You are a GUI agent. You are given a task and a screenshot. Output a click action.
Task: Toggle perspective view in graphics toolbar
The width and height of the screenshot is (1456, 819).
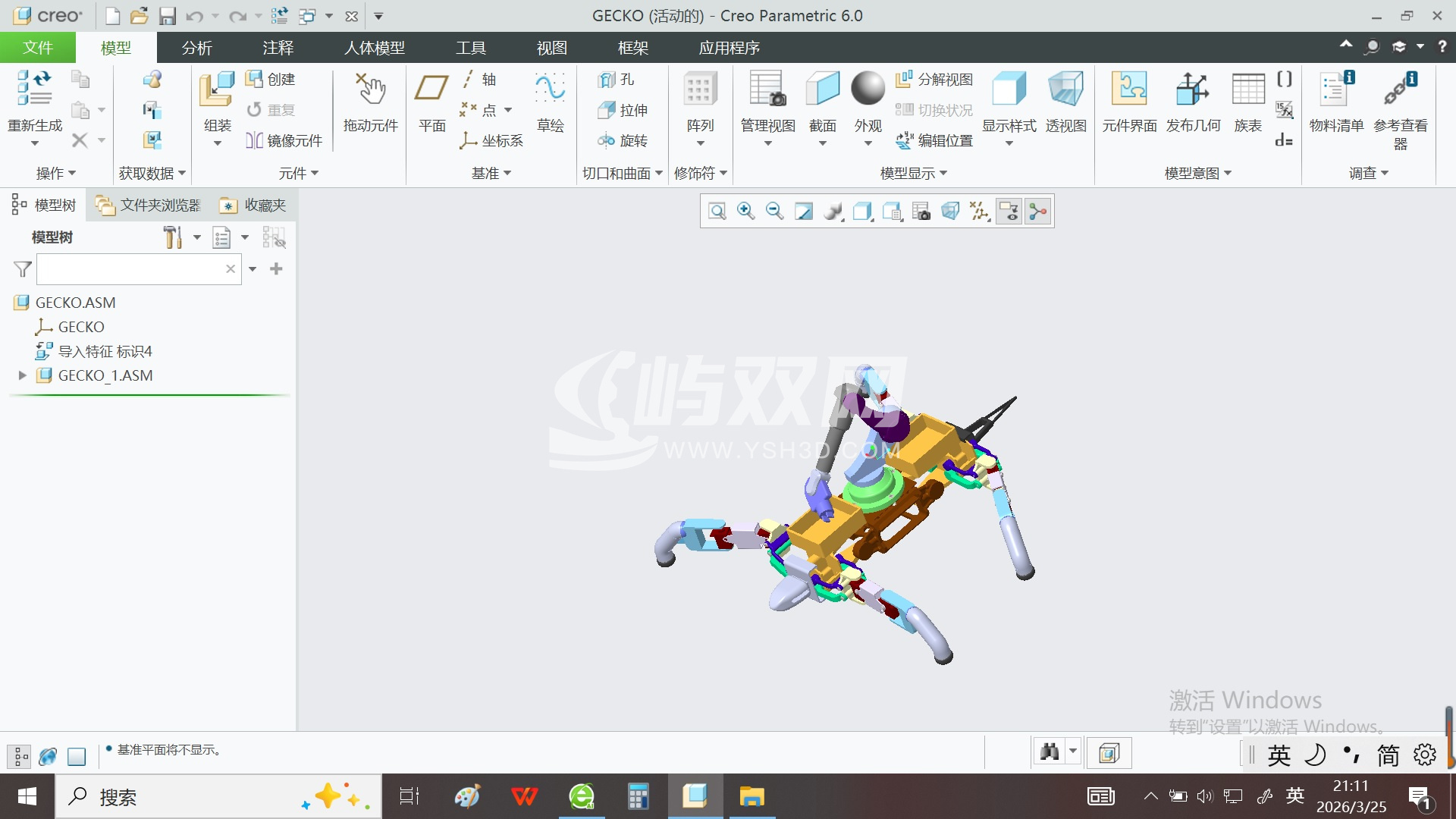(x=950, y=212)
